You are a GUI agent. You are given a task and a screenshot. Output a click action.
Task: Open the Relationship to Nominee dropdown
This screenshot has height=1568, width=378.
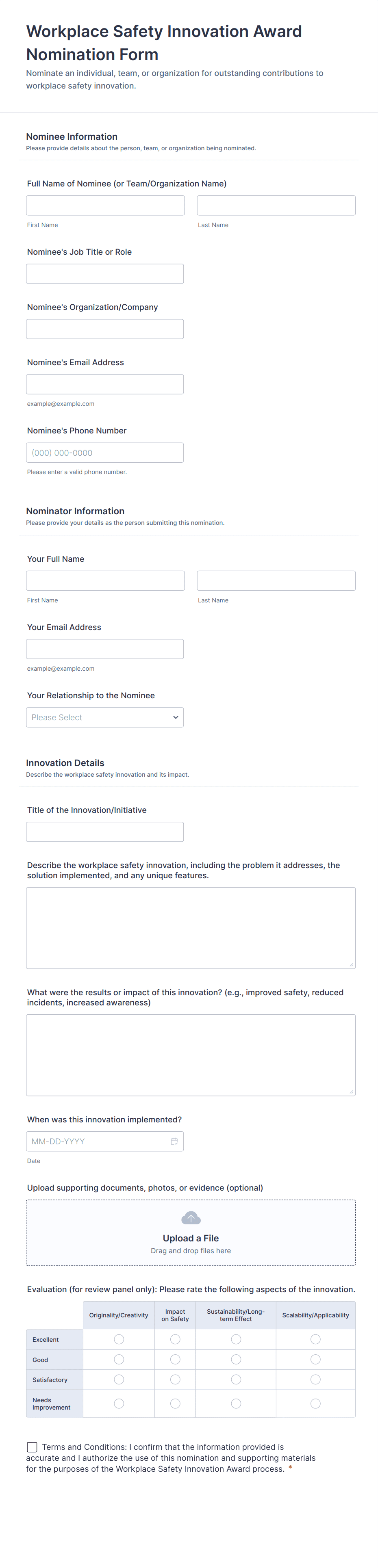pos(105,717)
